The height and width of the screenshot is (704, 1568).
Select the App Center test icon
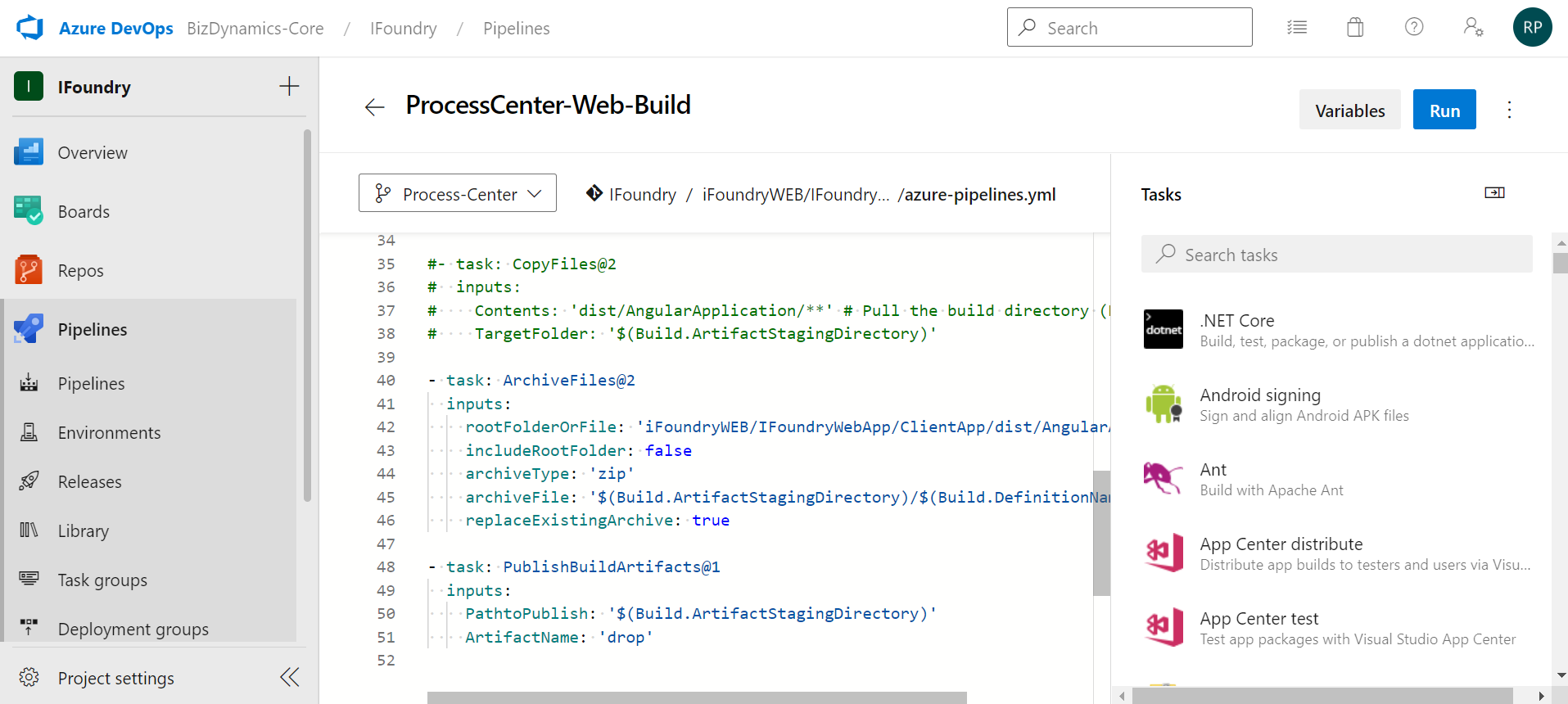[1164, 627]
